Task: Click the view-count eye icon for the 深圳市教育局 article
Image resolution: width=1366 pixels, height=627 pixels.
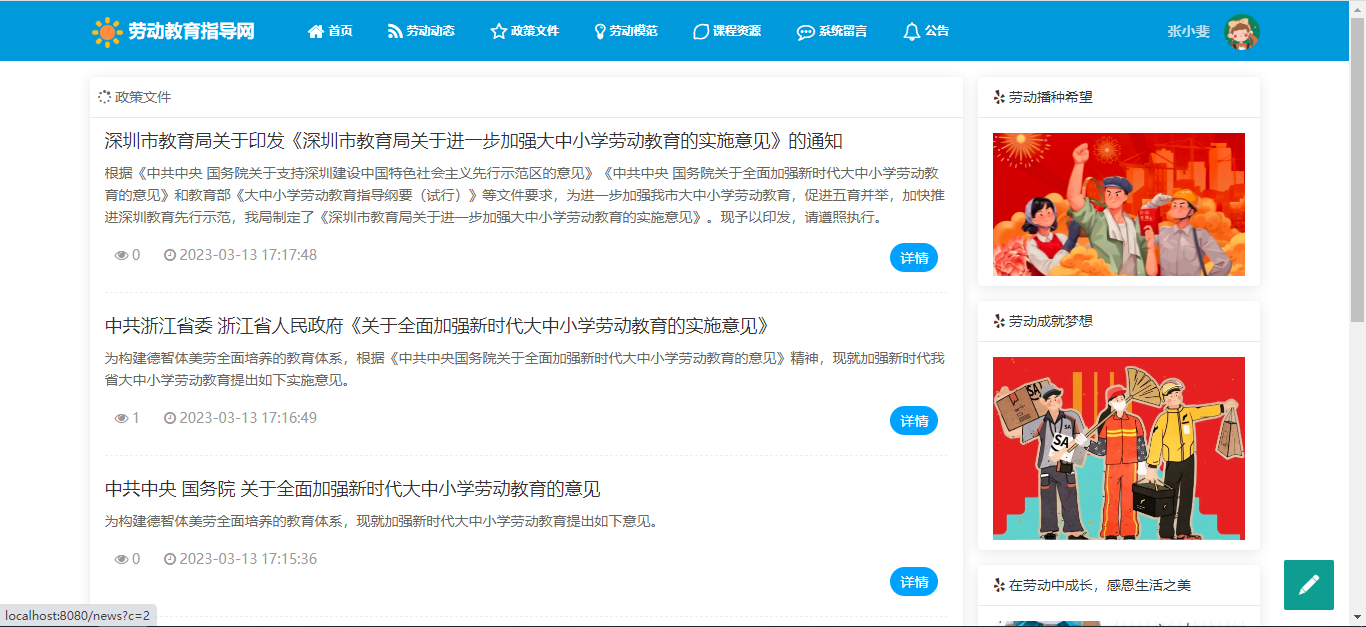Action: (122, 255)
